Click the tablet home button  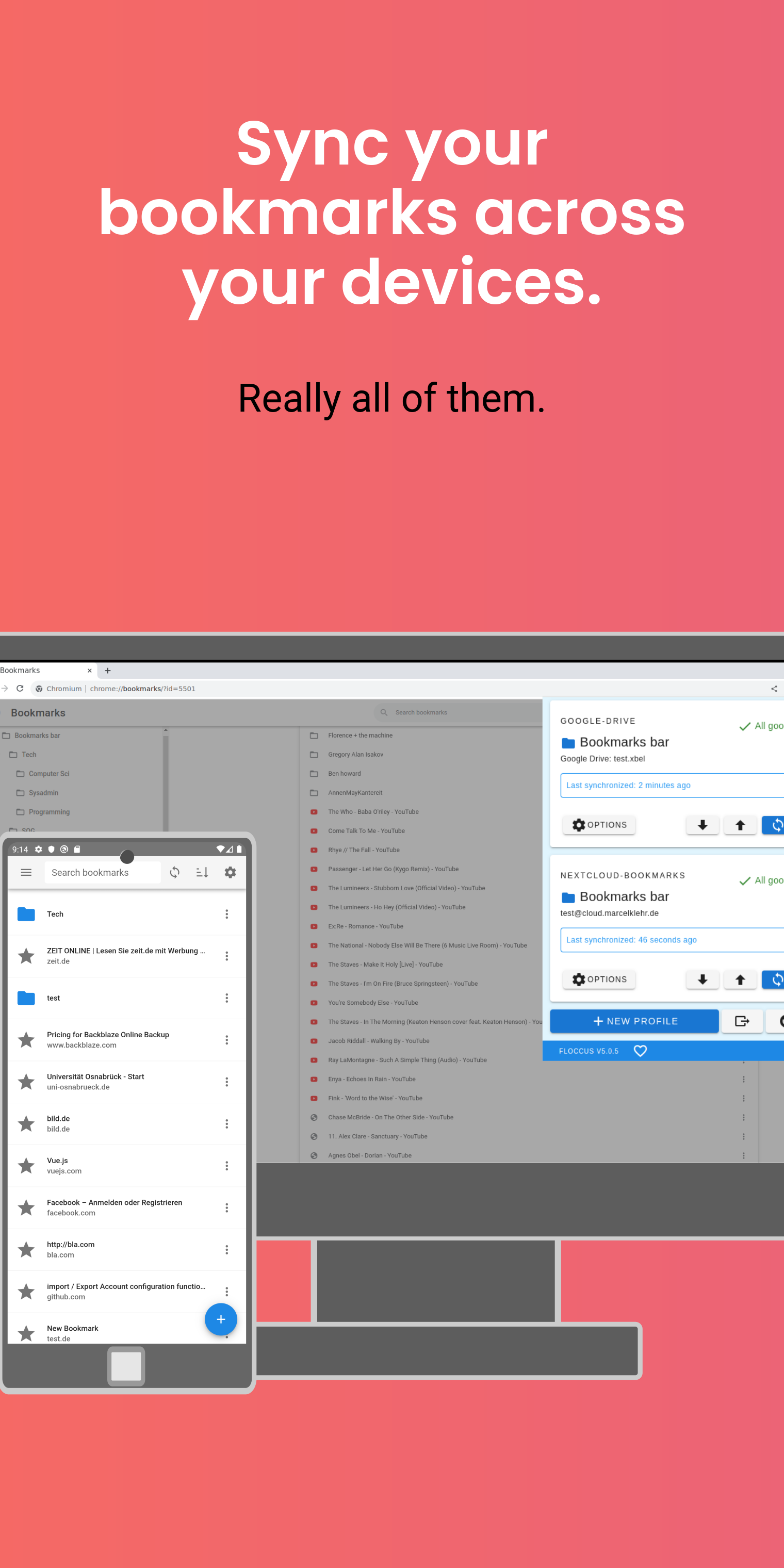(x=126, y=1366)
